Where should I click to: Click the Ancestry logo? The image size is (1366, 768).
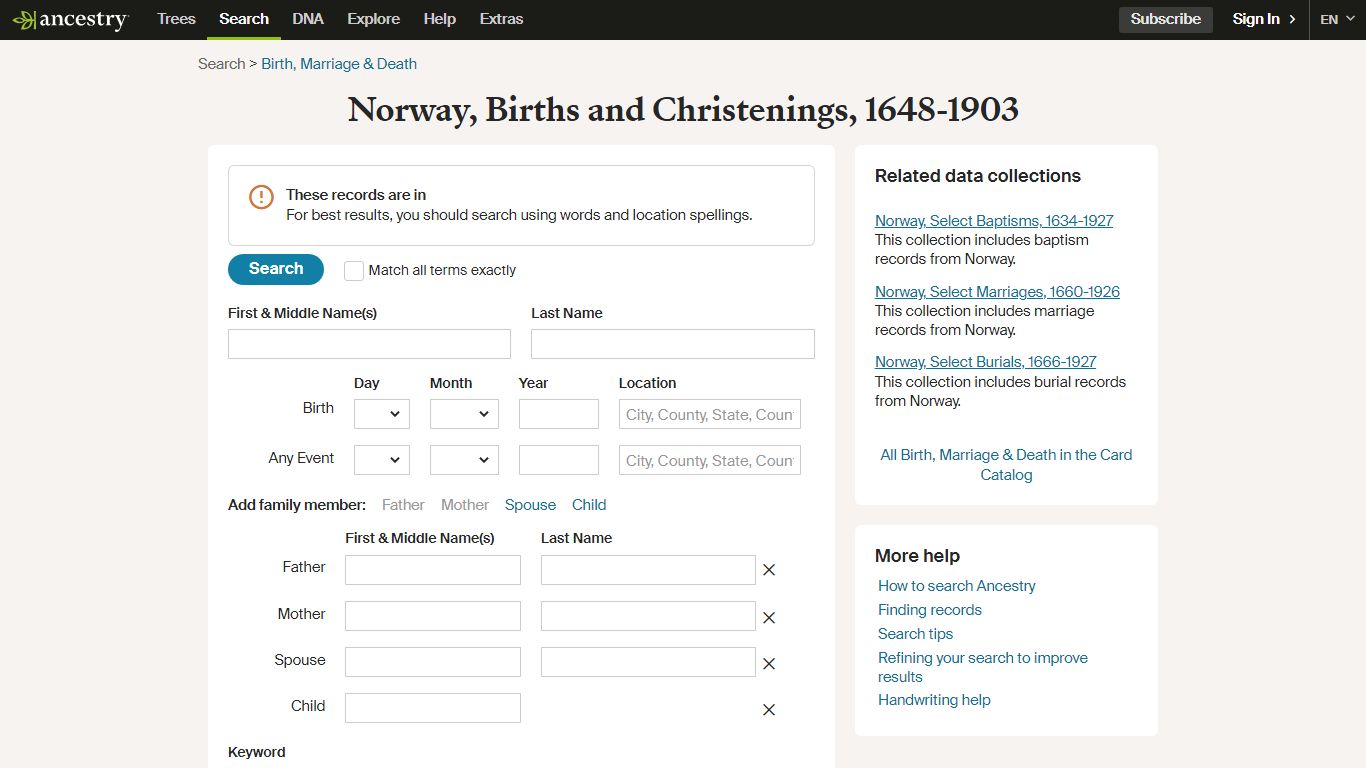70,19
